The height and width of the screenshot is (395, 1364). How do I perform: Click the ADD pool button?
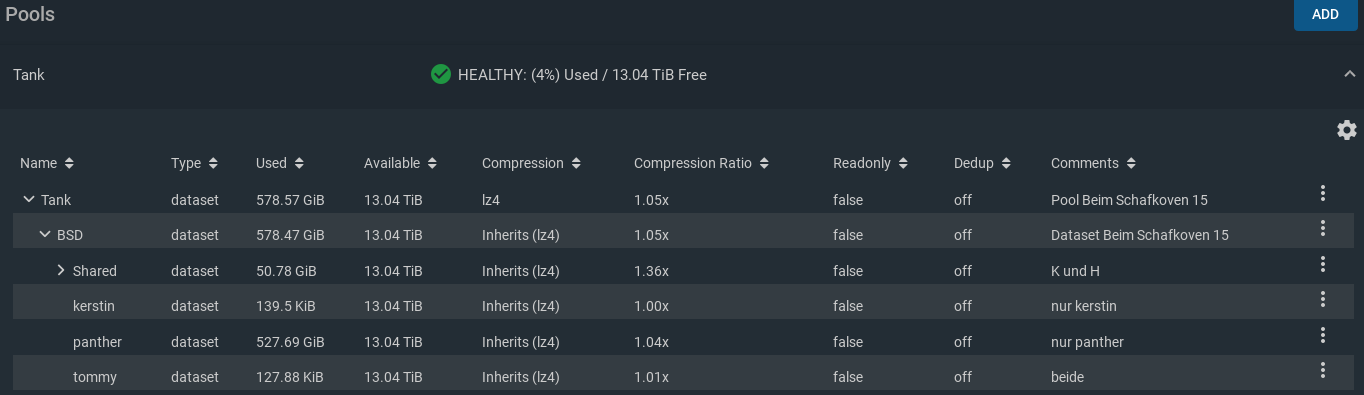pyautogui.click(x=1325, y=14)
